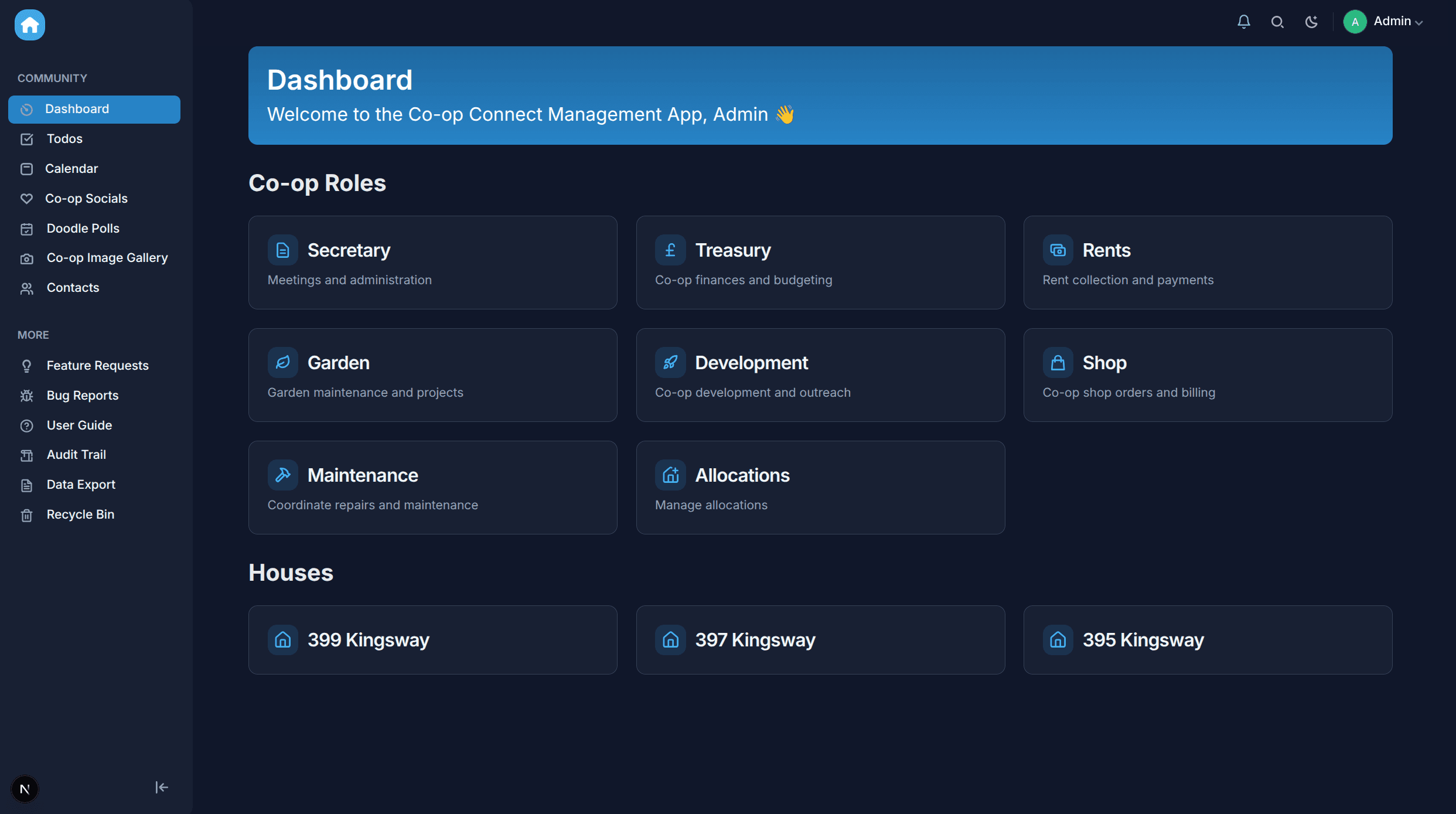This screenshot has height=814, width=1456.
Task: Open the Calendar section
Action: coord(72,168)
